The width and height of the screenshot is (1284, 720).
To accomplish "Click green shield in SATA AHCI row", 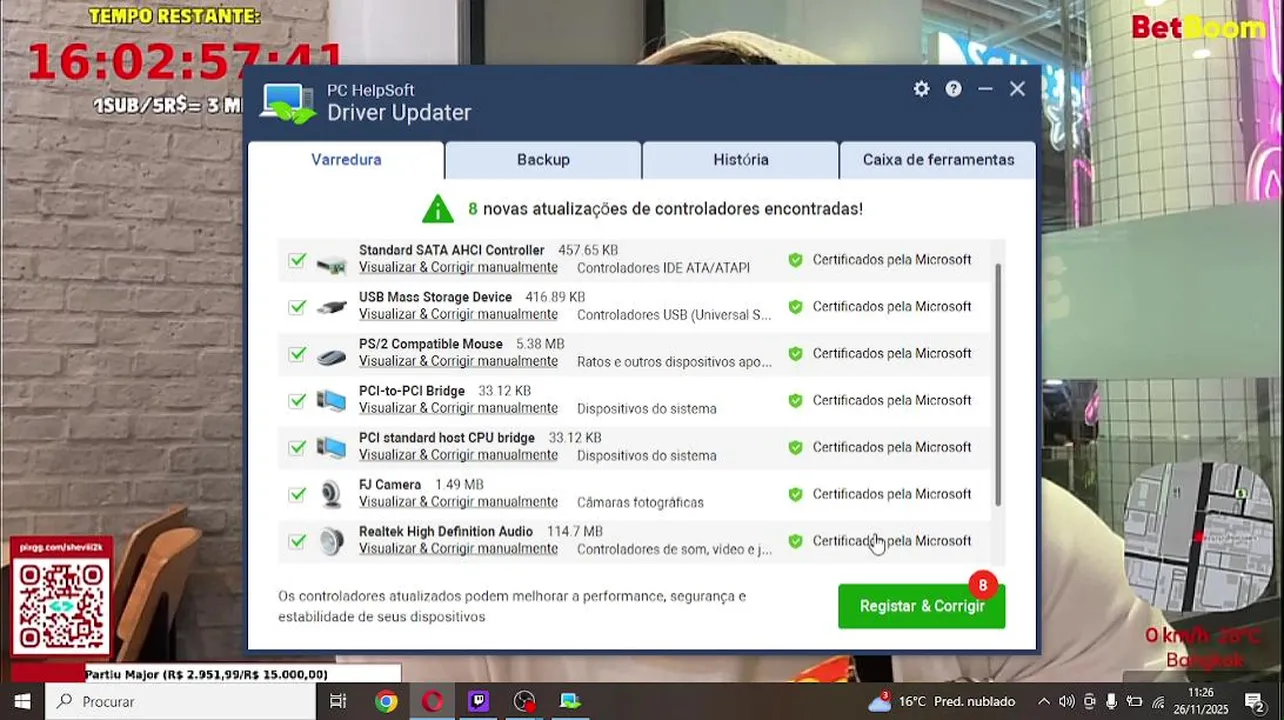I will pyautogui.click(x=795, y=260).
